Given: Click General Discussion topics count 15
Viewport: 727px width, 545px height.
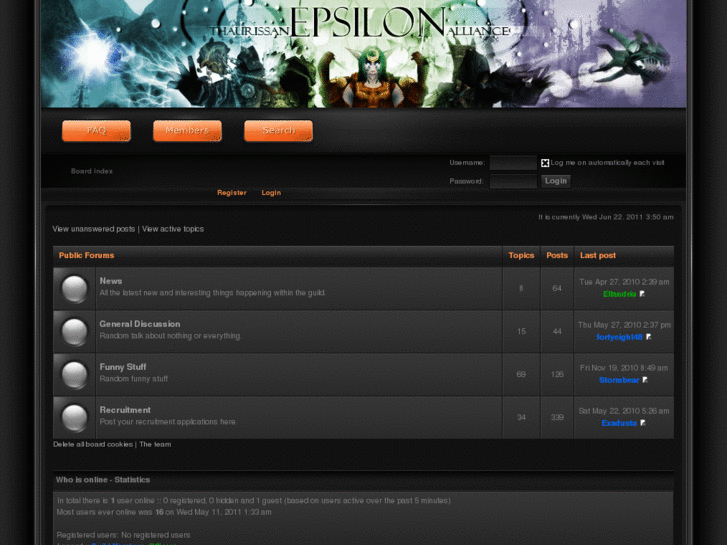Looking at the screenshot, I should click(521, 332).
